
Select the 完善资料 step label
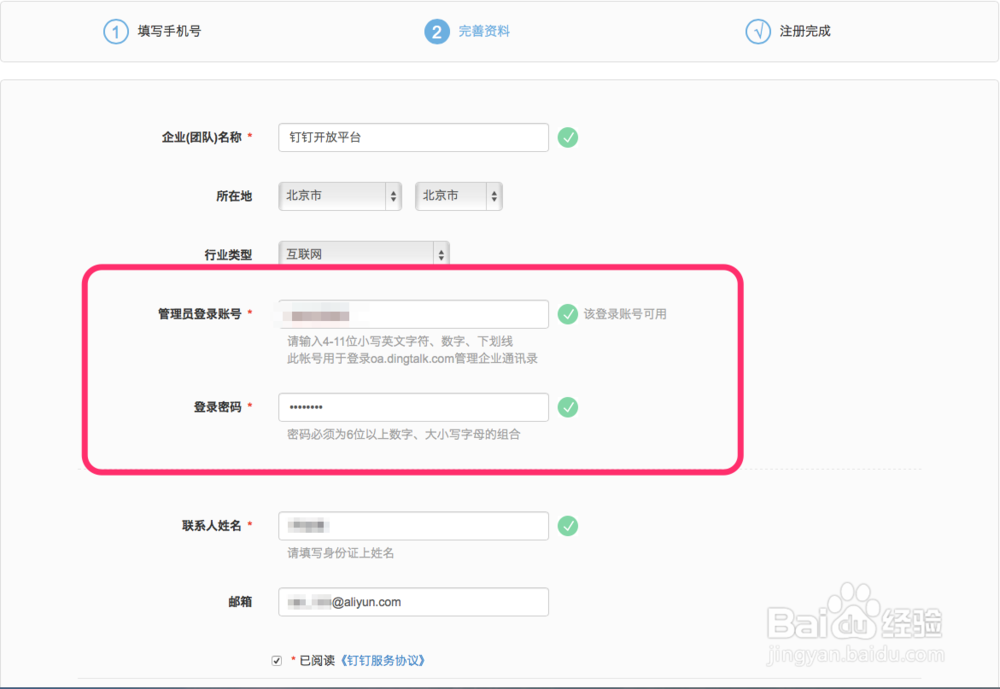[x=484, y=31]
